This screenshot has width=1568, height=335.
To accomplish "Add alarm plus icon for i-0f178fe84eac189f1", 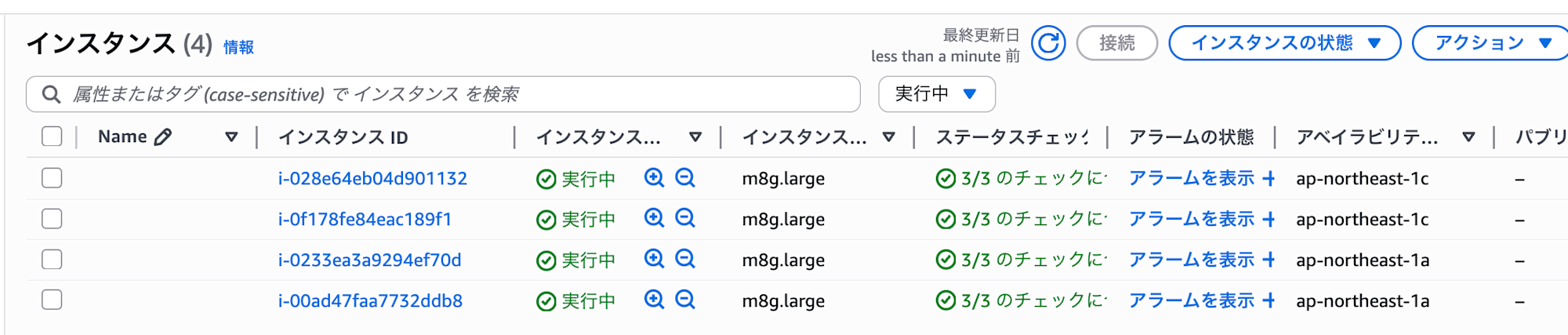I will pyautogui.click(x=1269, y=220).
